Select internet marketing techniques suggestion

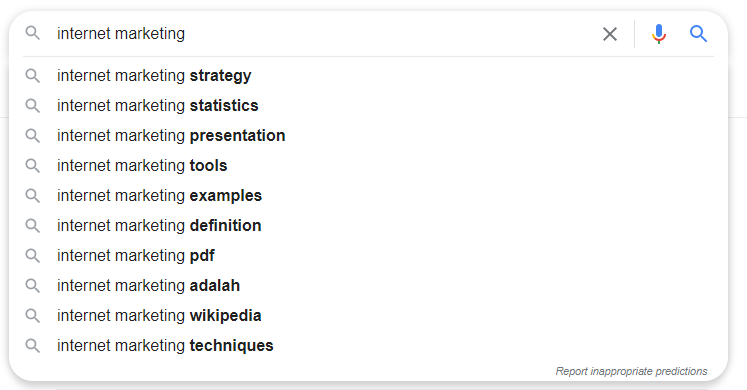pyautogui.click(x=368, y=346)
